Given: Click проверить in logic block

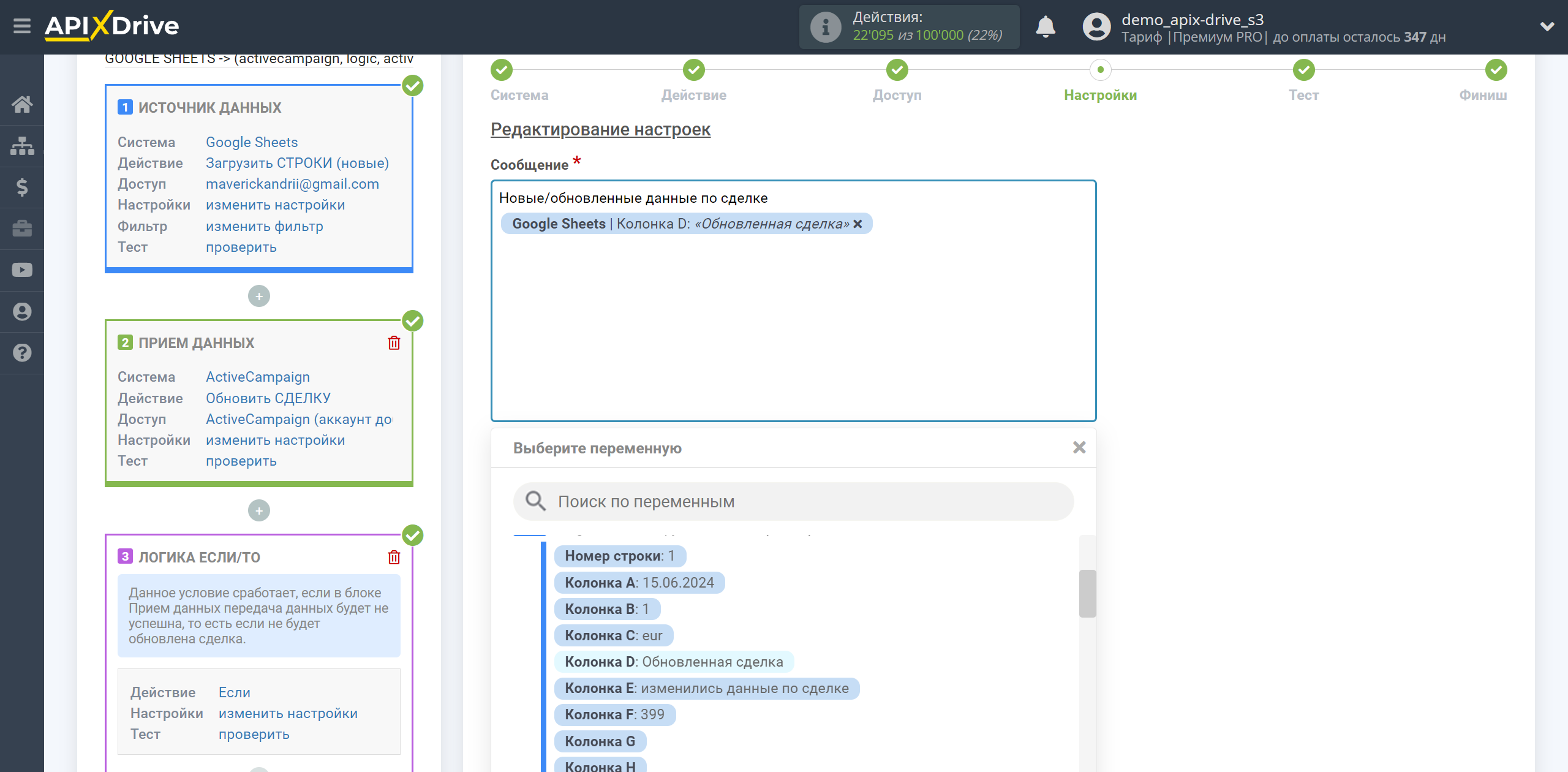Looking at the screenshot, I should point(254,734).
